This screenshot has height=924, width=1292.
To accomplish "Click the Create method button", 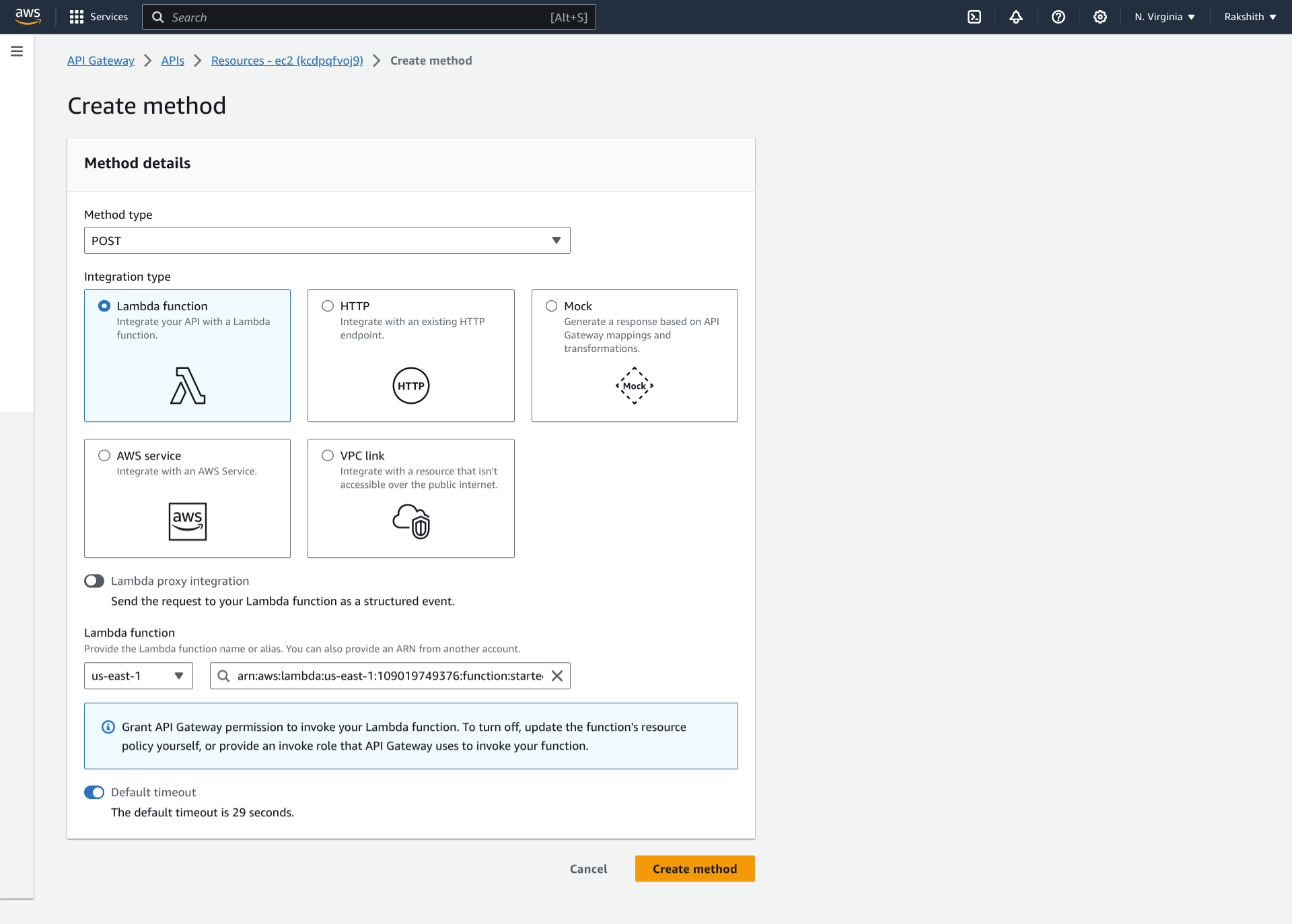I will tap(695, 869).
